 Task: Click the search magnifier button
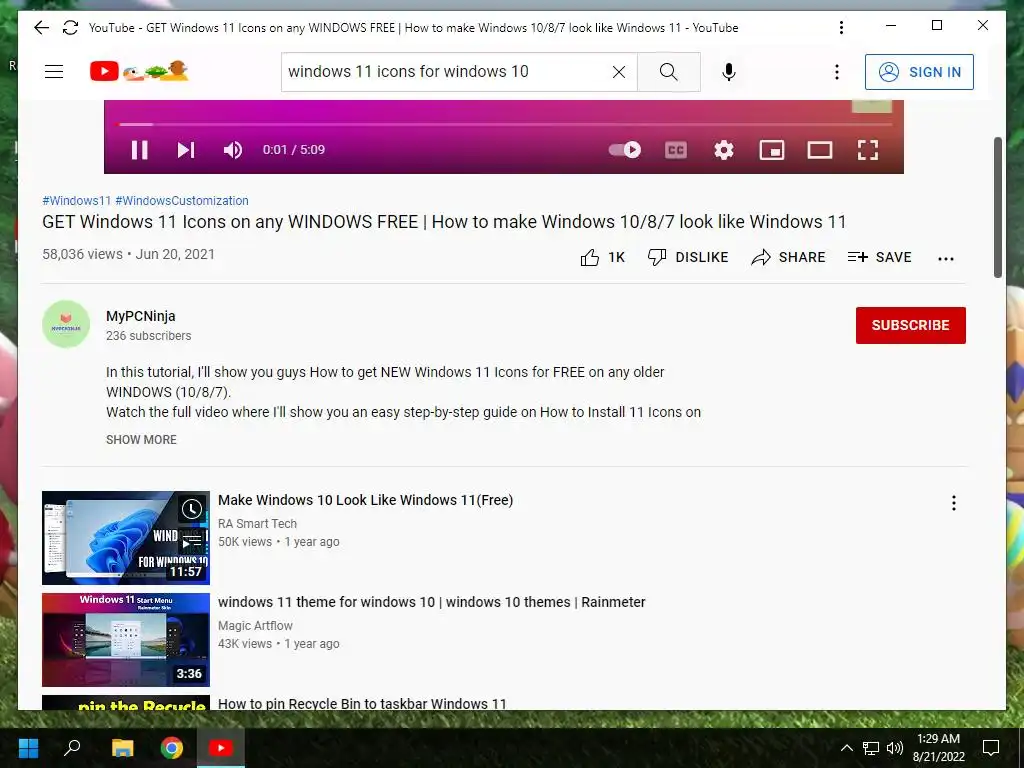(x=669, y=72)
